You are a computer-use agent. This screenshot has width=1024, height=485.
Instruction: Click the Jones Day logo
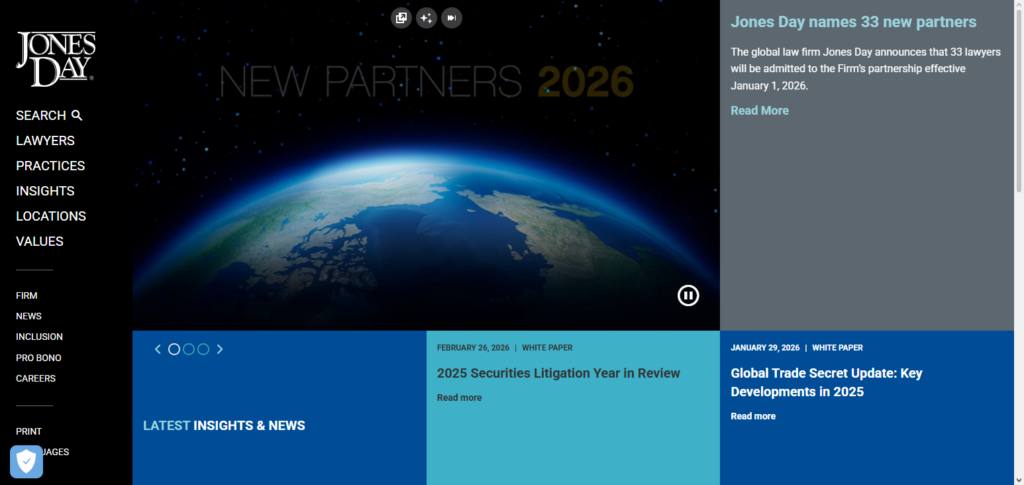tap(56, 59)
